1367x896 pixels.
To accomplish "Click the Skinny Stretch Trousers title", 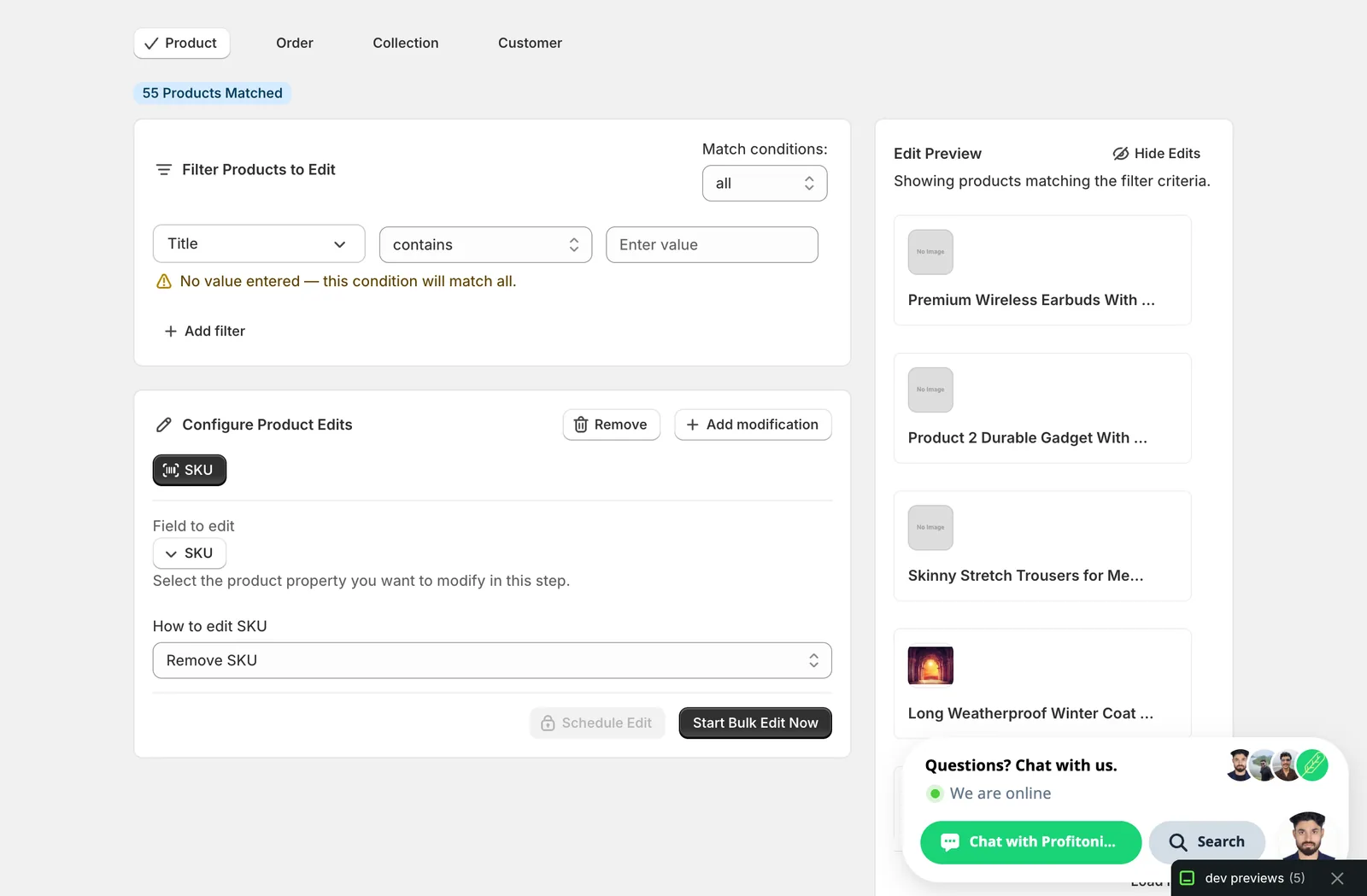I will [x=1026, y=577].
